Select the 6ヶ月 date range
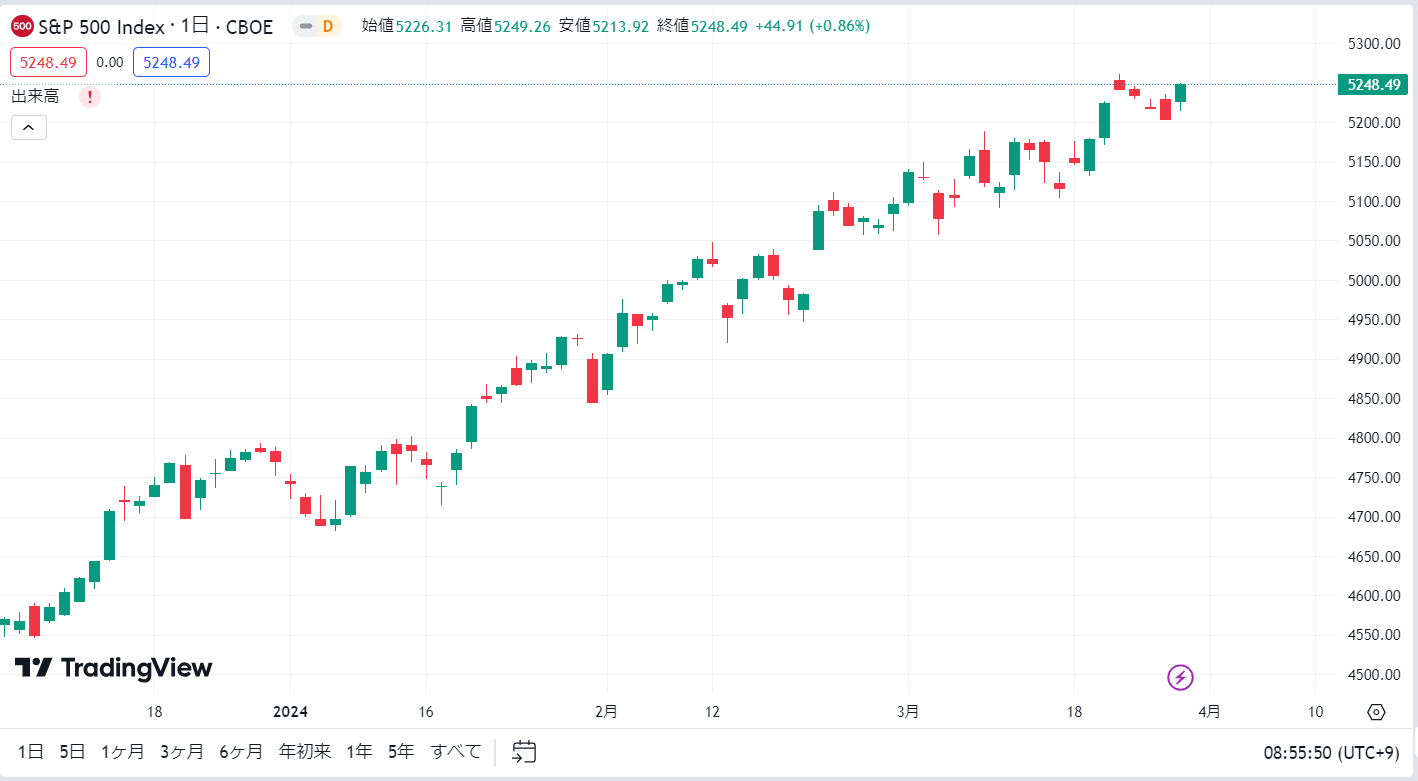Viewport: 1418px width, 781px height. point(241,752)
